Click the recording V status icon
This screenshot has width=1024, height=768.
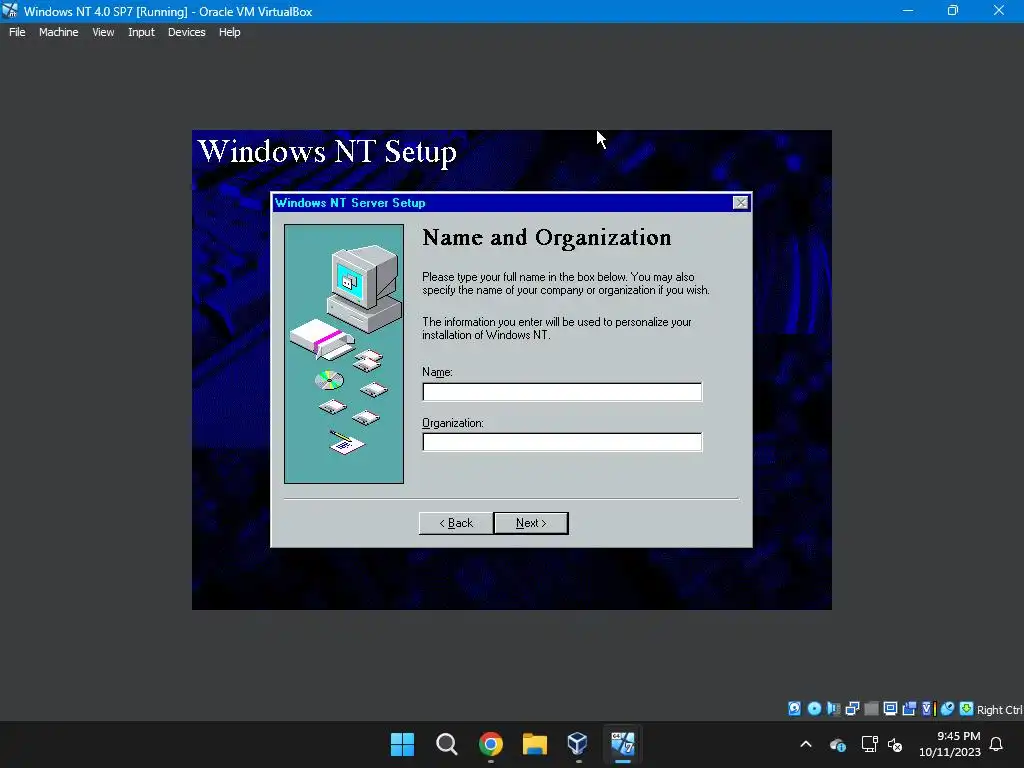tap(929, 709)
